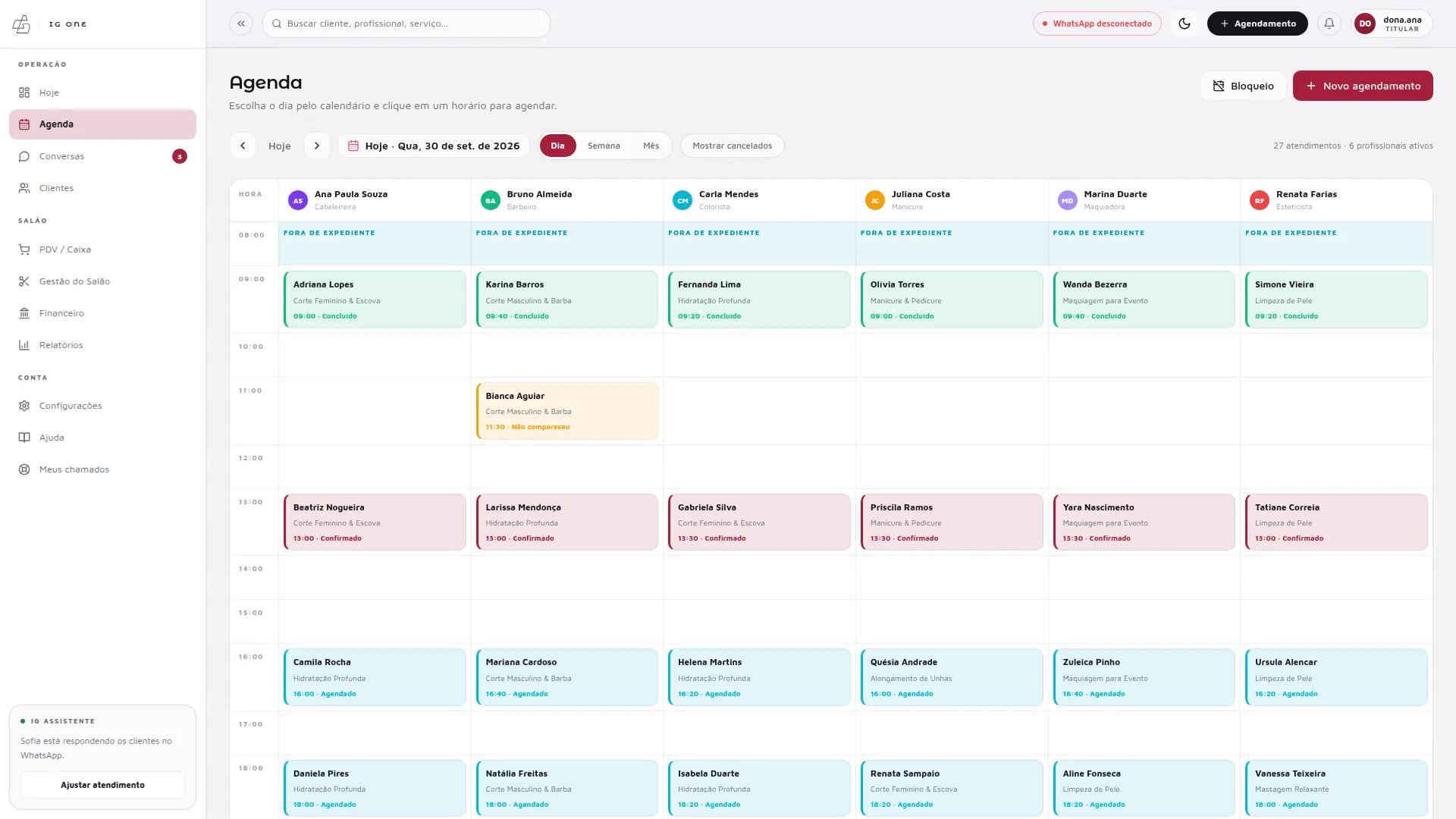The width and height of the screenshot is (1456, 819).
Task: Click the Novo agendamento button
Action: tap(1363, 86)
